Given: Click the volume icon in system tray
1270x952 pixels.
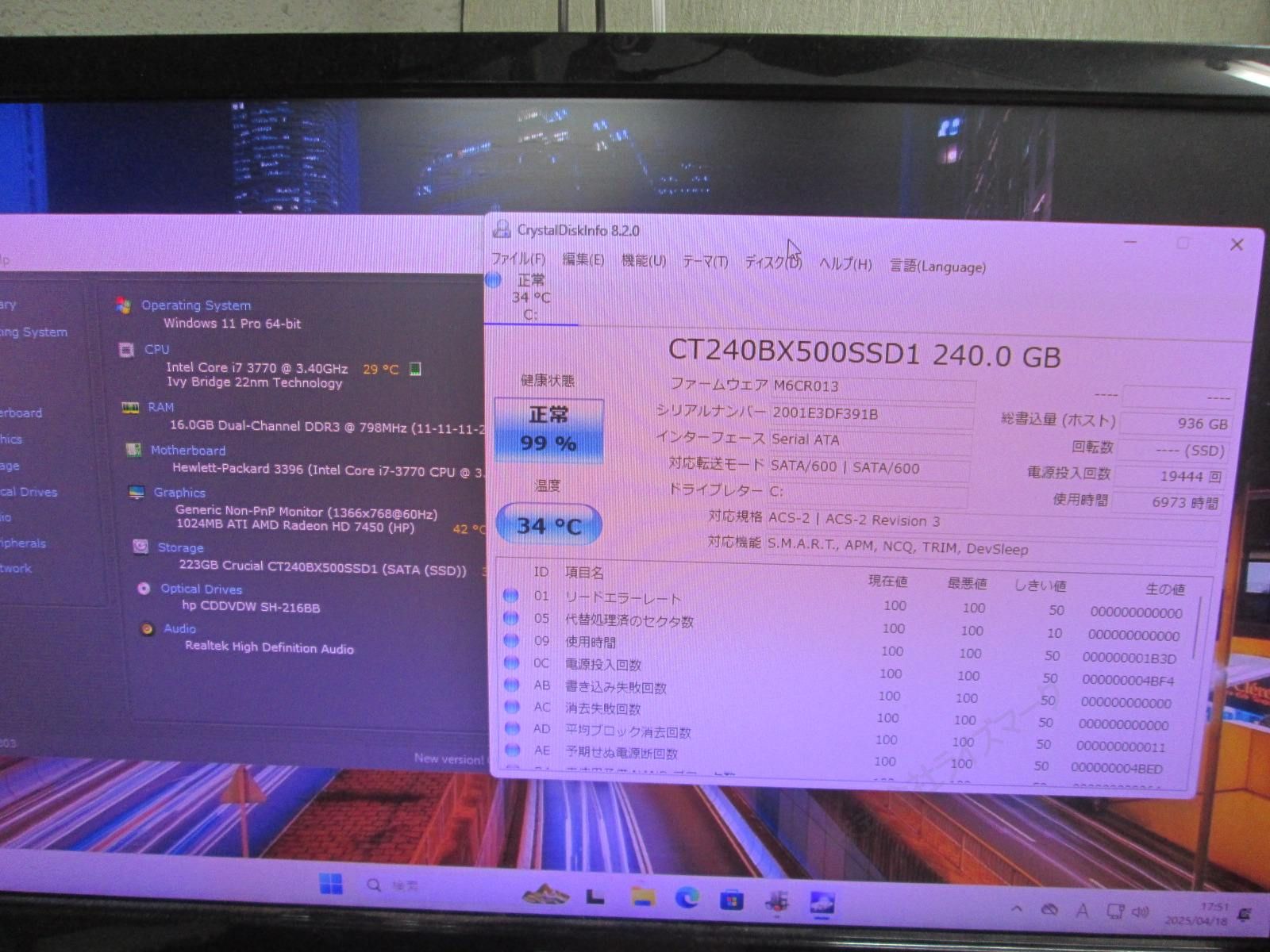Looking at the screenshot, I should click(1140, 912).
